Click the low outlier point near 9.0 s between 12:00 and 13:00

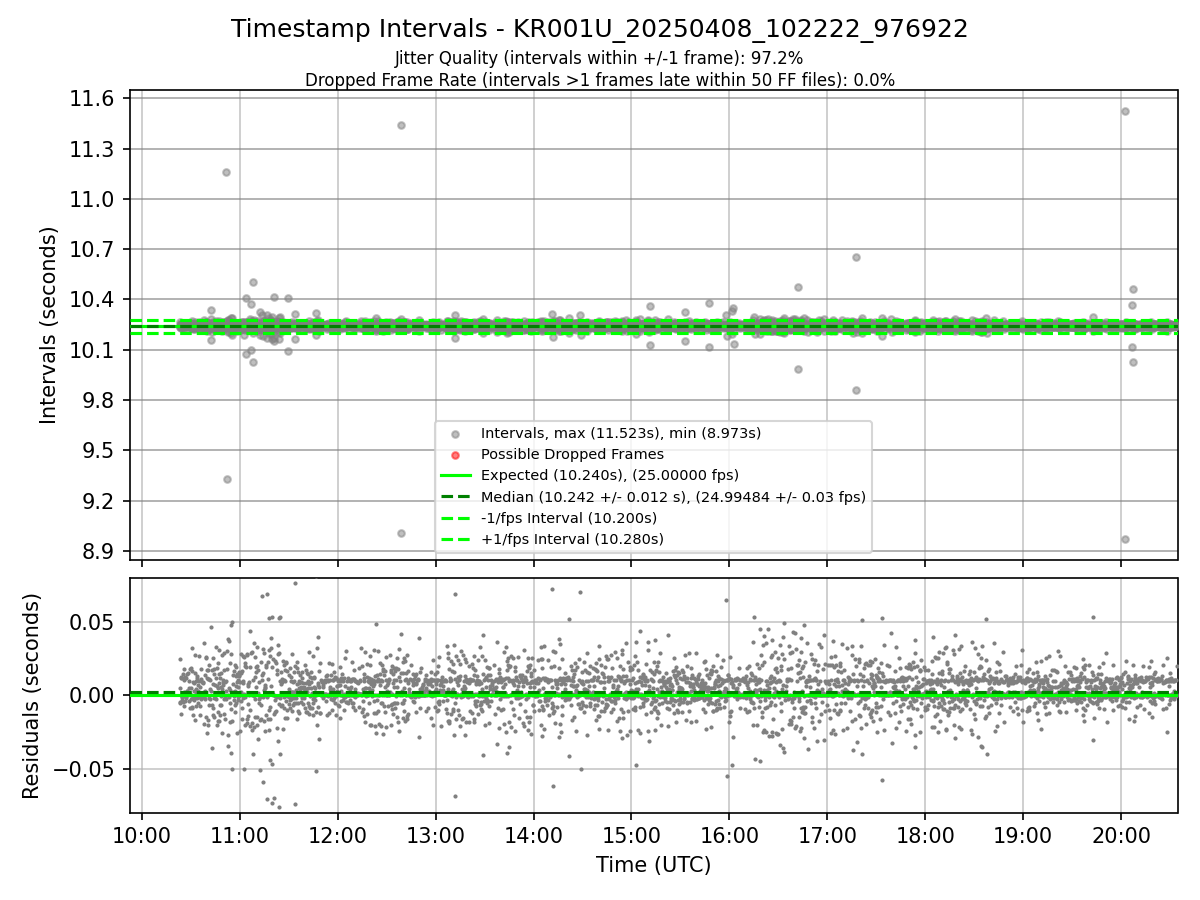pos(401,533)
